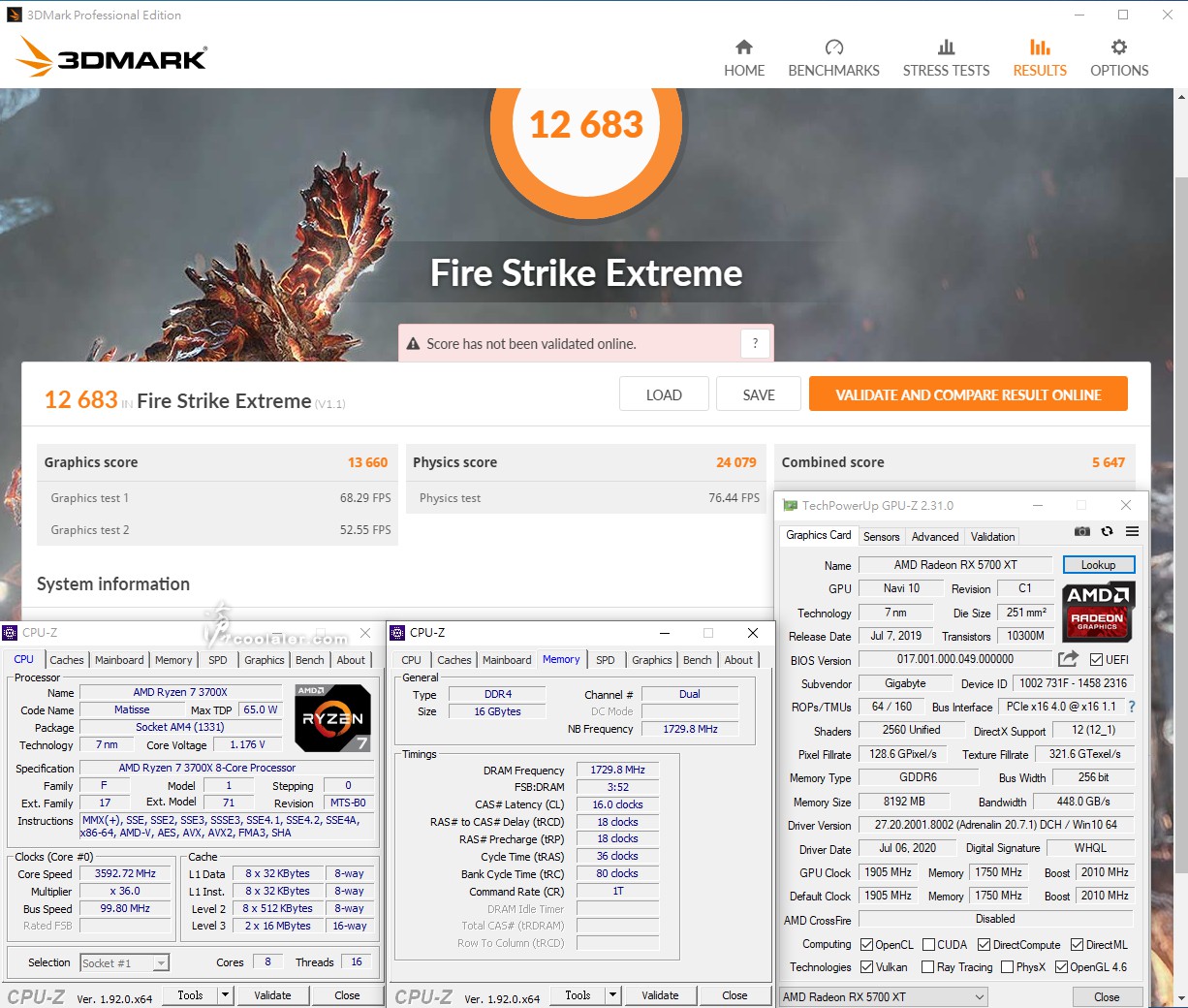
Task: Click the warning triangle icon on score notice
Action: click(413, 344)
